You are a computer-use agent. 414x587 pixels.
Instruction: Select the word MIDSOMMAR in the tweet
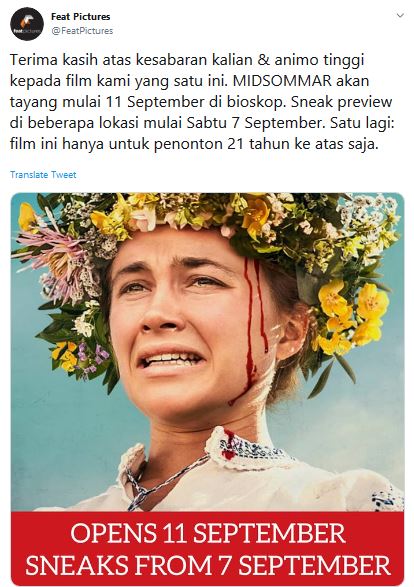click(x=281, y=81)
